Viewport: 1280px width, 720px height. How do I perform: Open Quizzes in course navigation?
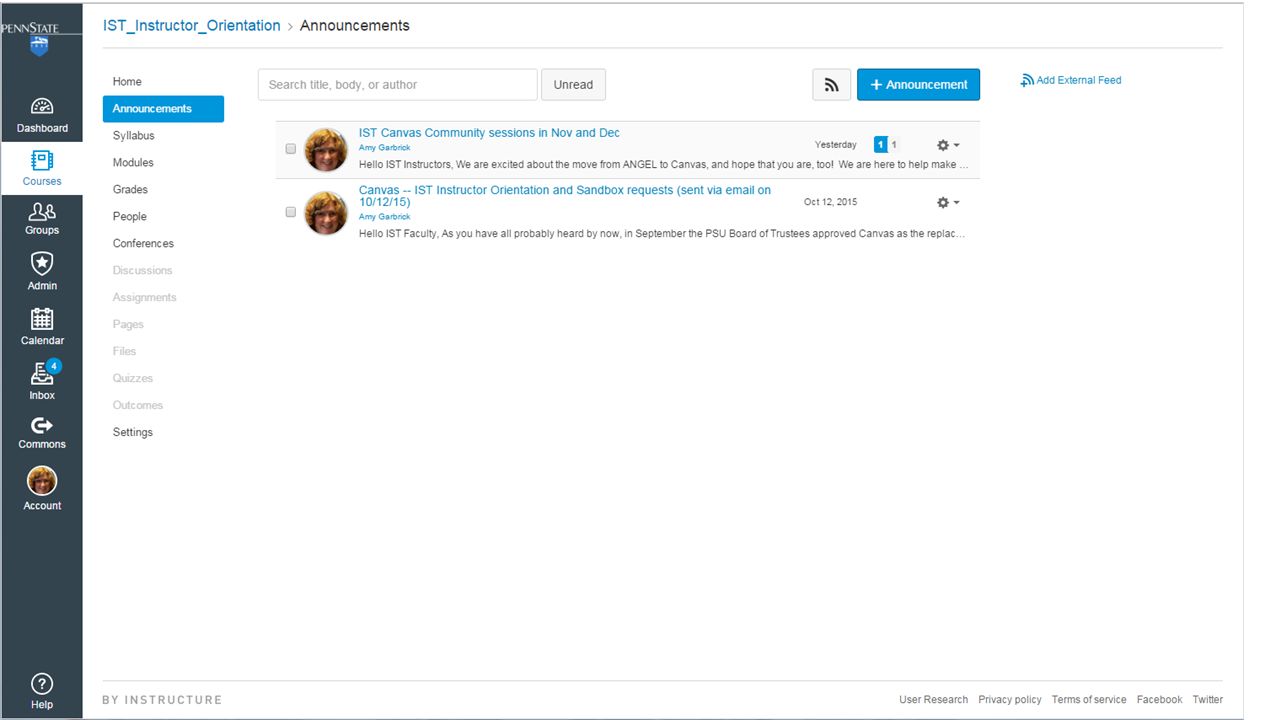pos(132,379)
